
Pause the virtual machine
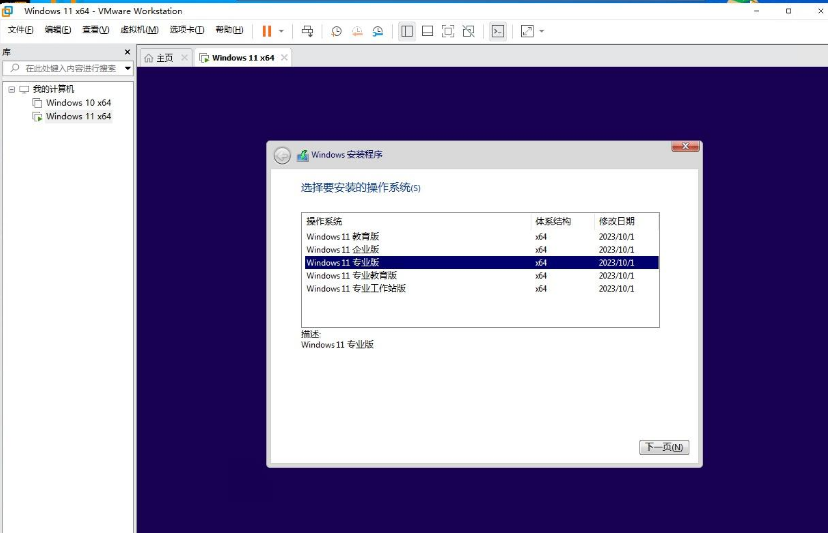(267, 31)
